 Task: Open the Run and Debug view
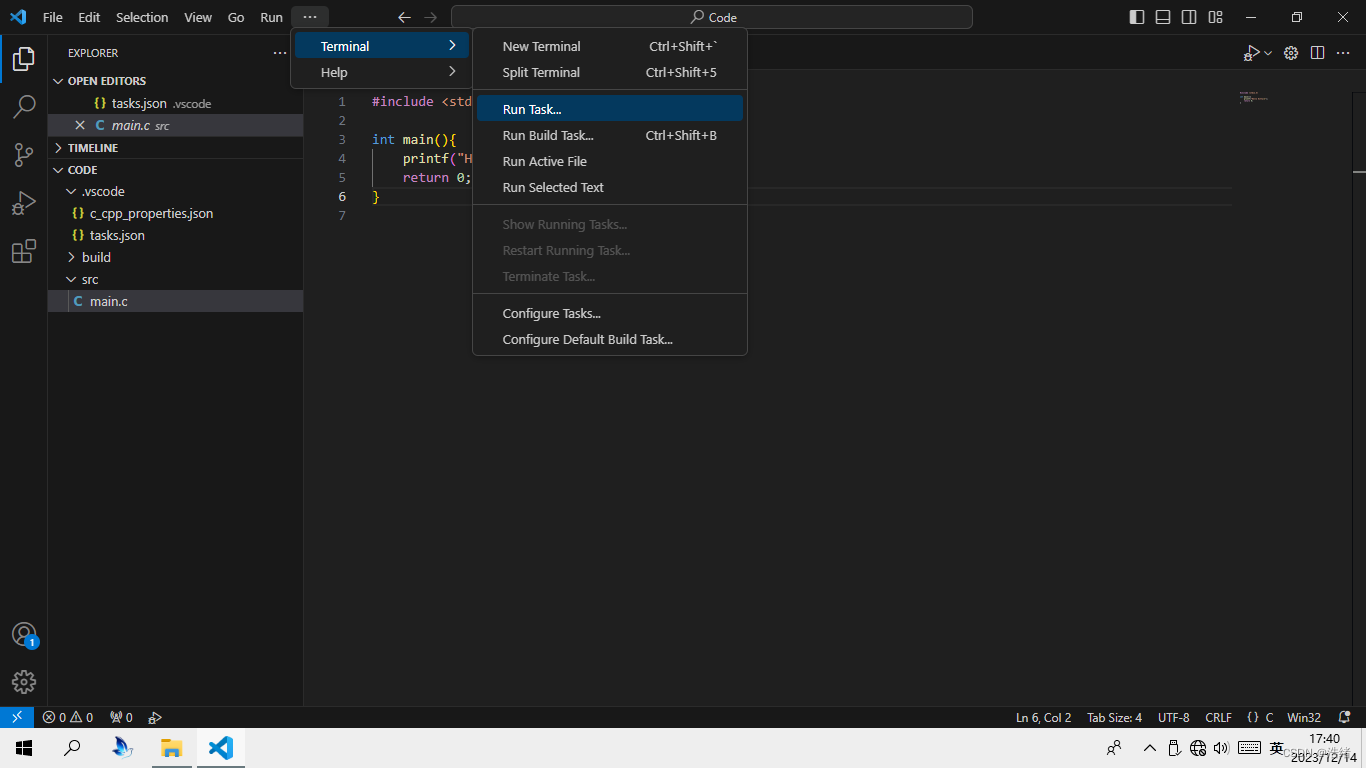(24, 204)
